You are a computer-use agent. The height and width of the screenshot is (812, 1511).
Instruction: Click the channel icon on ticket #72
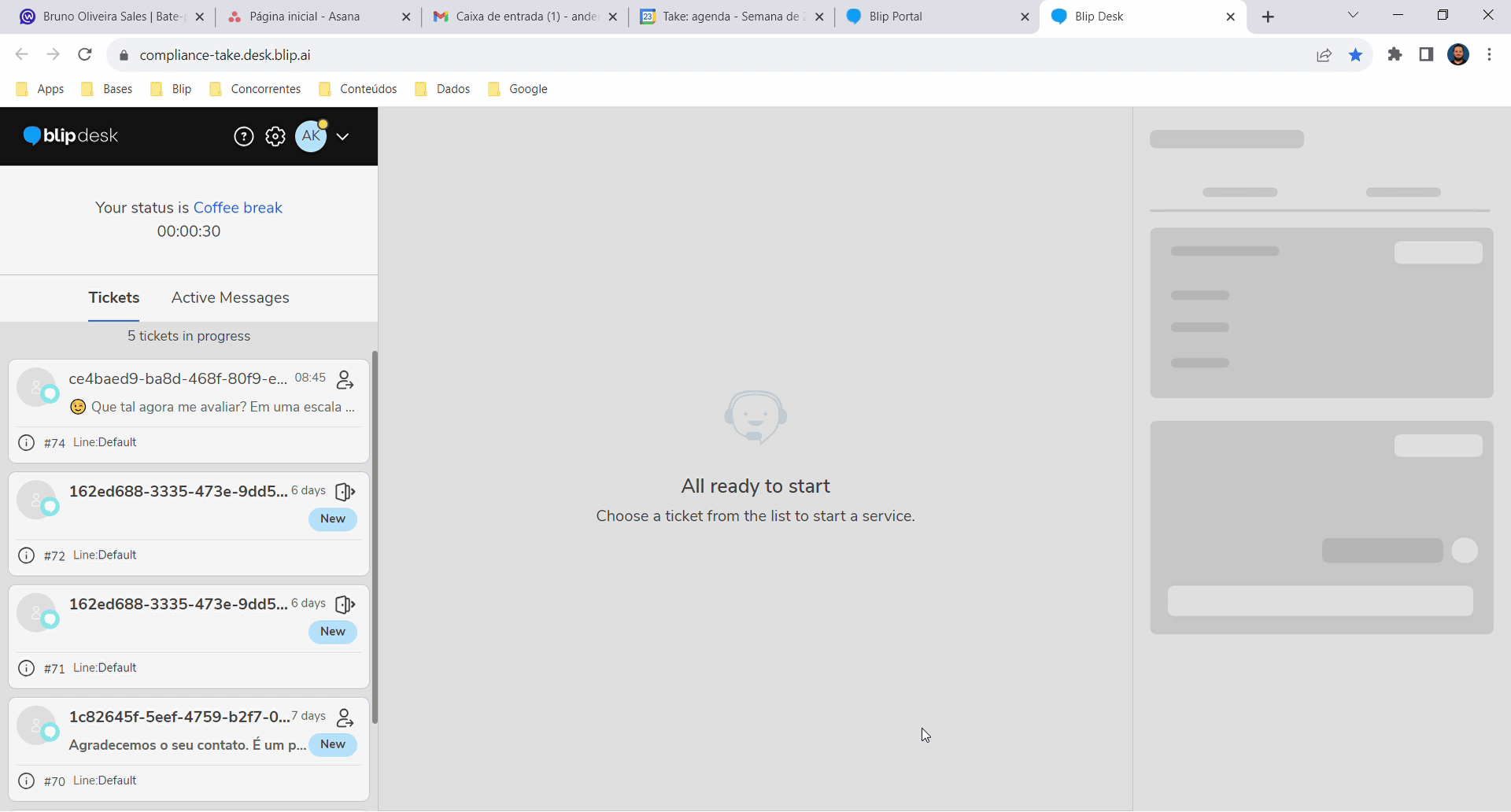[345, 492]
